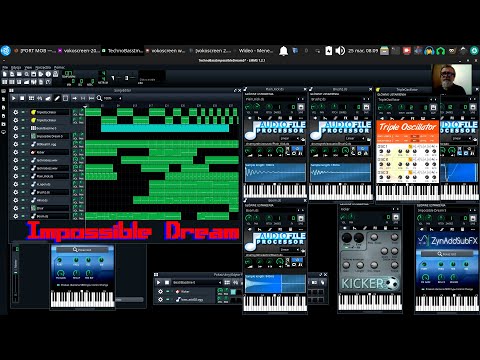480x360 pixels.
Task: Open the Automation Editor from main toolbar
Action: coord(26,81)
